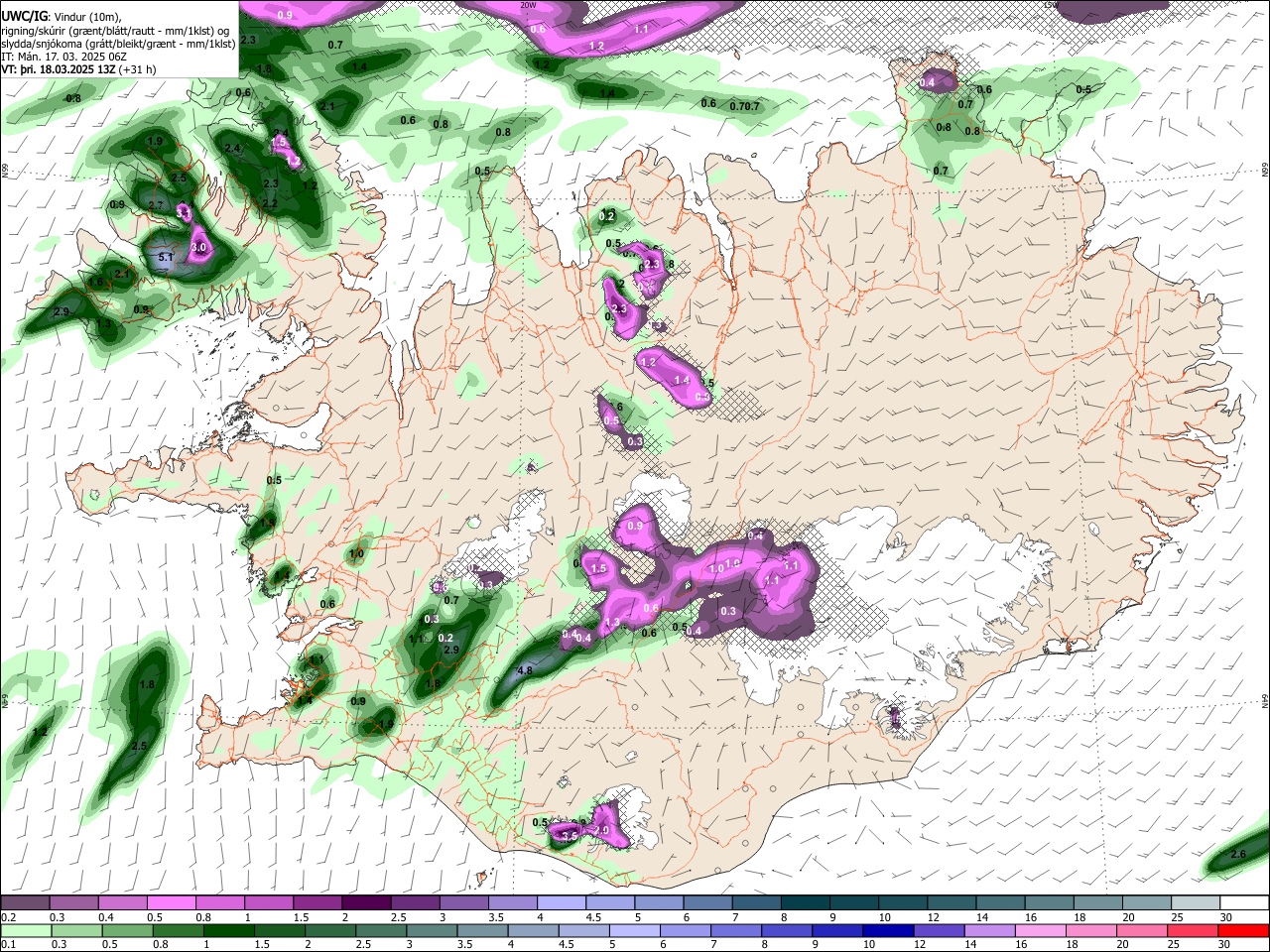
Task: Click the mauve swatch starting the upper color scale
Action: click(24, 903)
